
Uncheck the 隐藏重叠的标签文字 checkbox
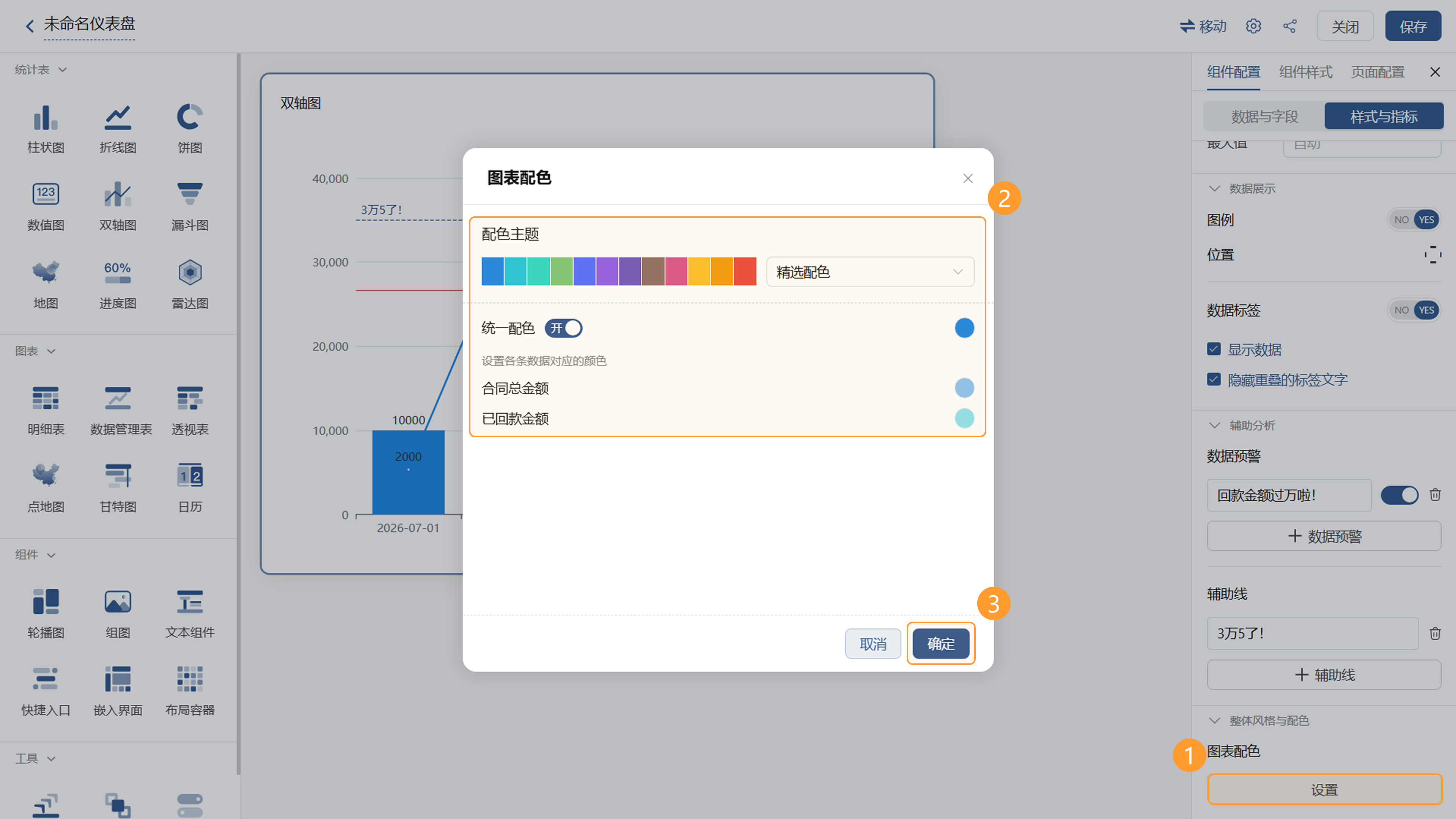(1214, 379)
